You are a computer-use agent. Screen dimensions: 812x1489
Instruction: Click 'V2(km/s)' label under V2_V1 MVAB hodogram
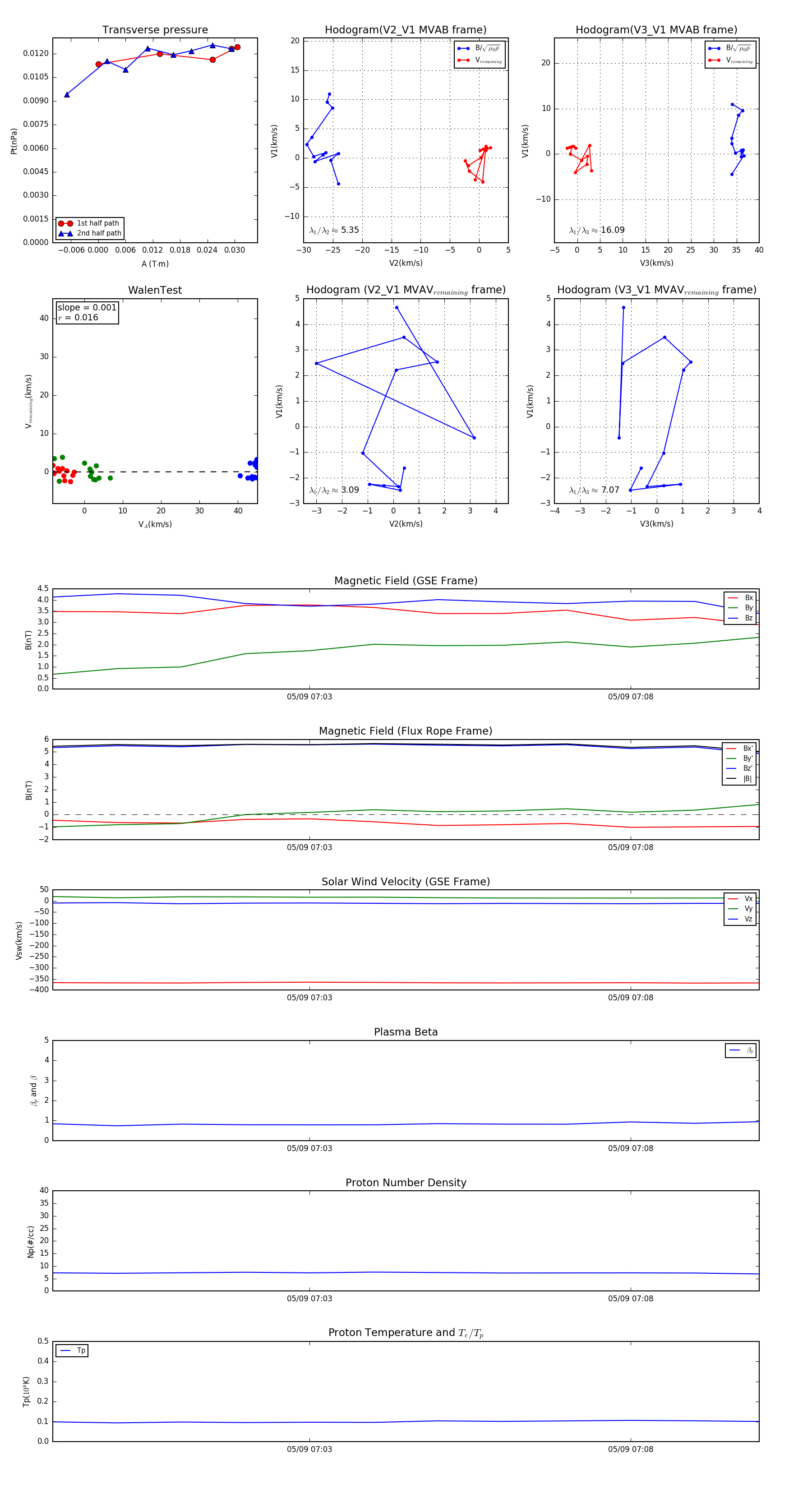point(406,264)
